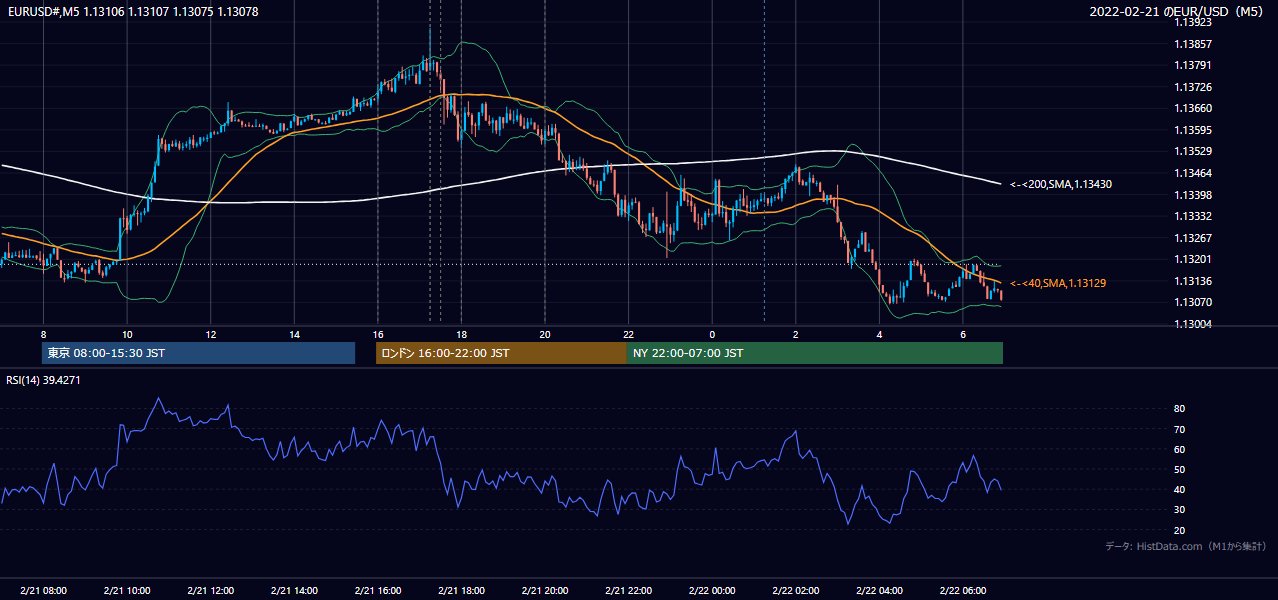The width and height of the screenshot is (1278, 600).
Task: Click the date label 2/21 18:00
Action: (x=461, y=590)
